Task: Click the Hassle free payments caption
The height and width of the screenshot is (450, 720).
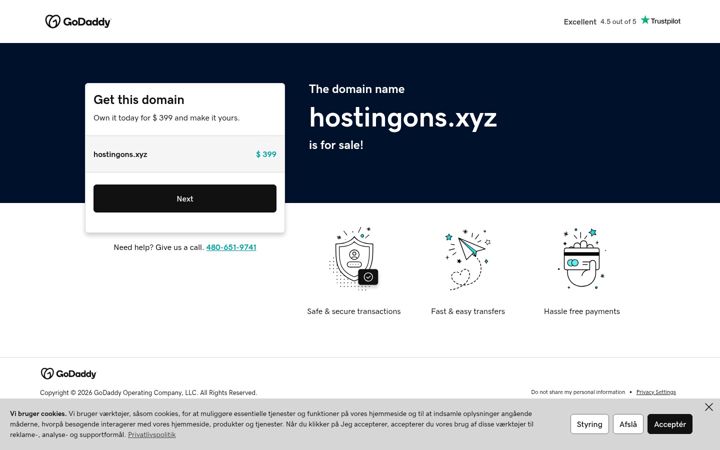Action: pos(581,311)
